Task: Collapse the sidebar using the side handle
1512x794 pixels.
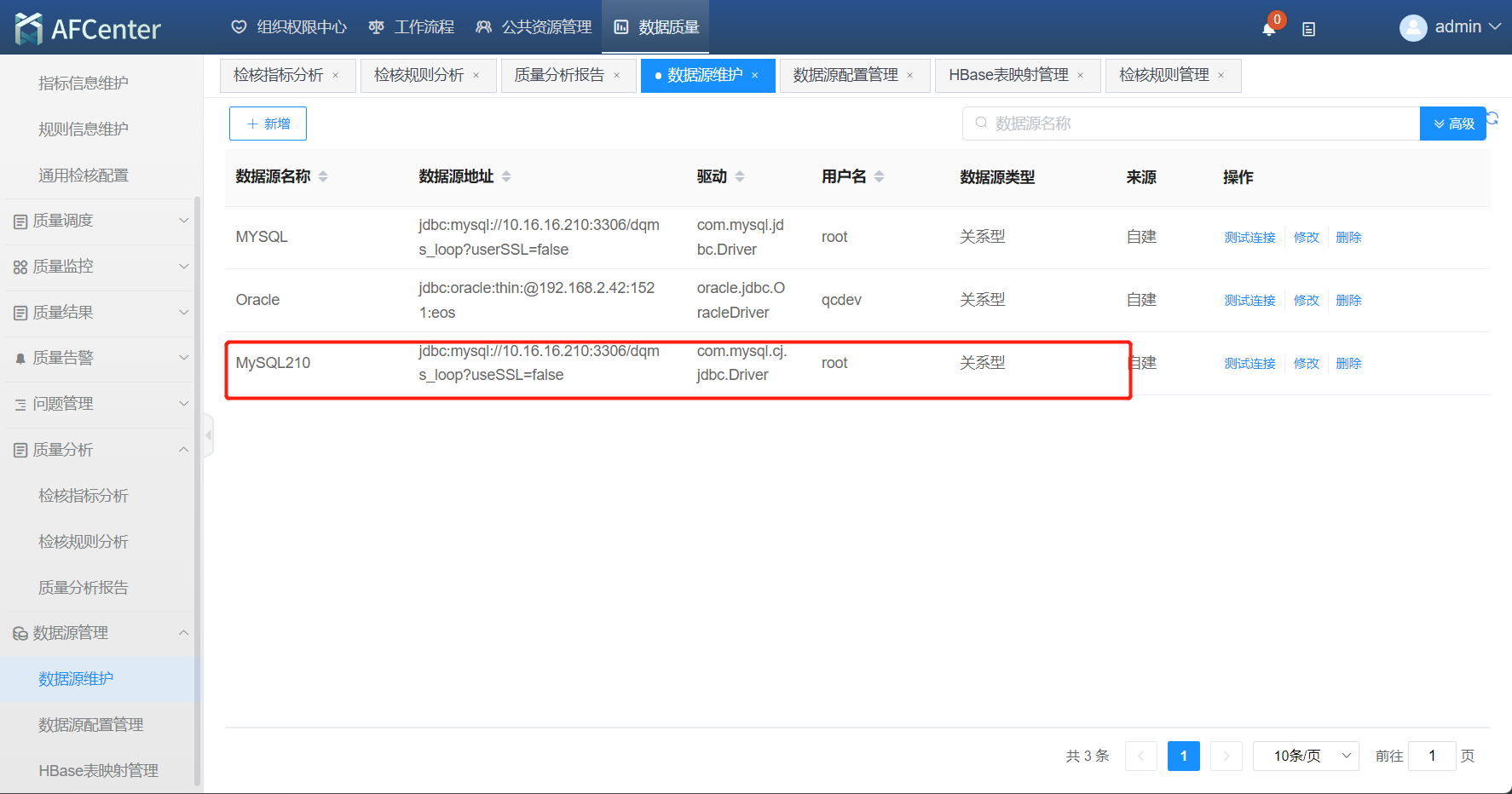Action: (208, 435)
